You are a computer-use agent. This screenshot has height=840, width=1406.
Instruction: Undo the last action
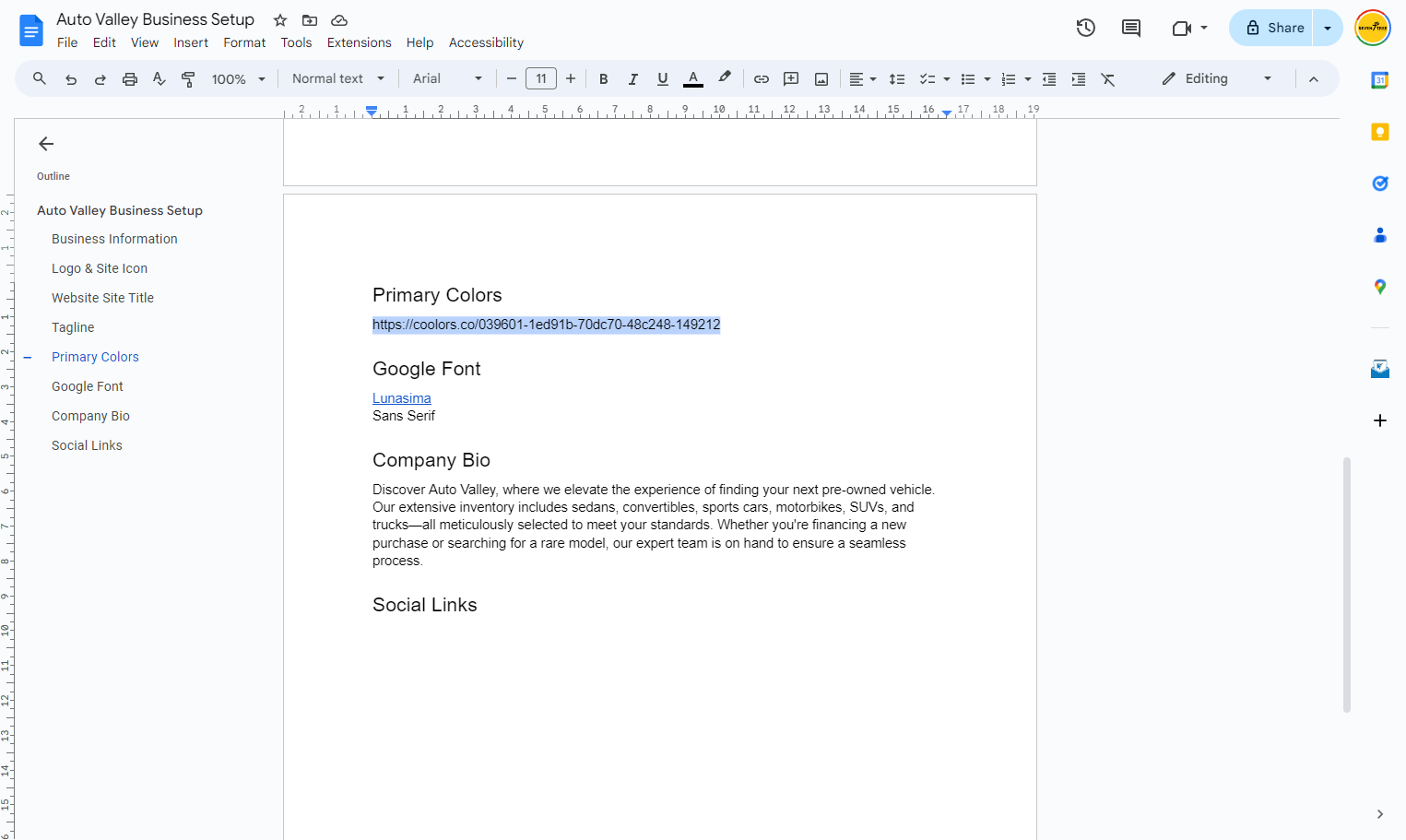[71, 79]
